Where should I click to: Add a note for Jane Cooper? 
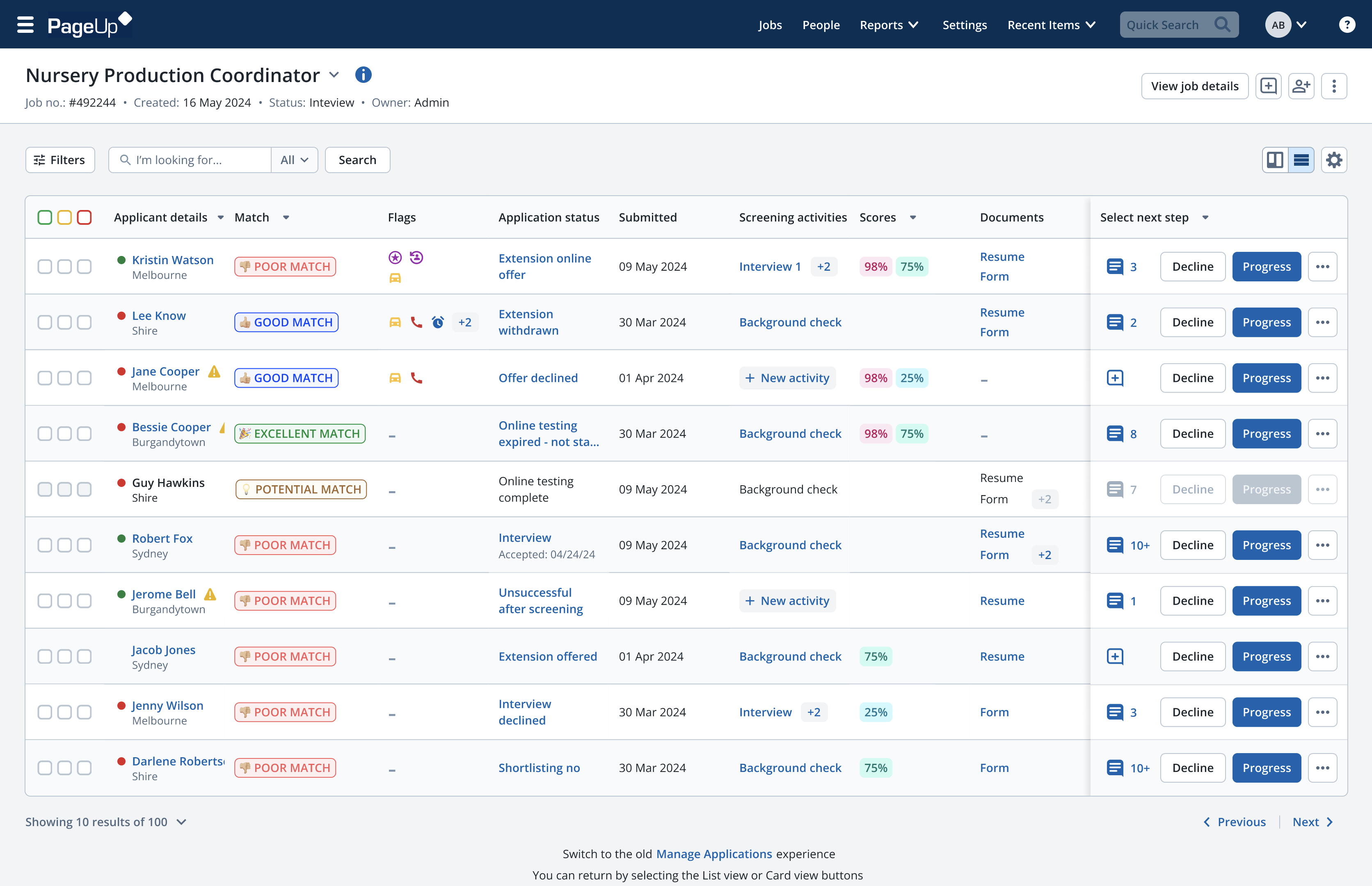click(1115, 378)
